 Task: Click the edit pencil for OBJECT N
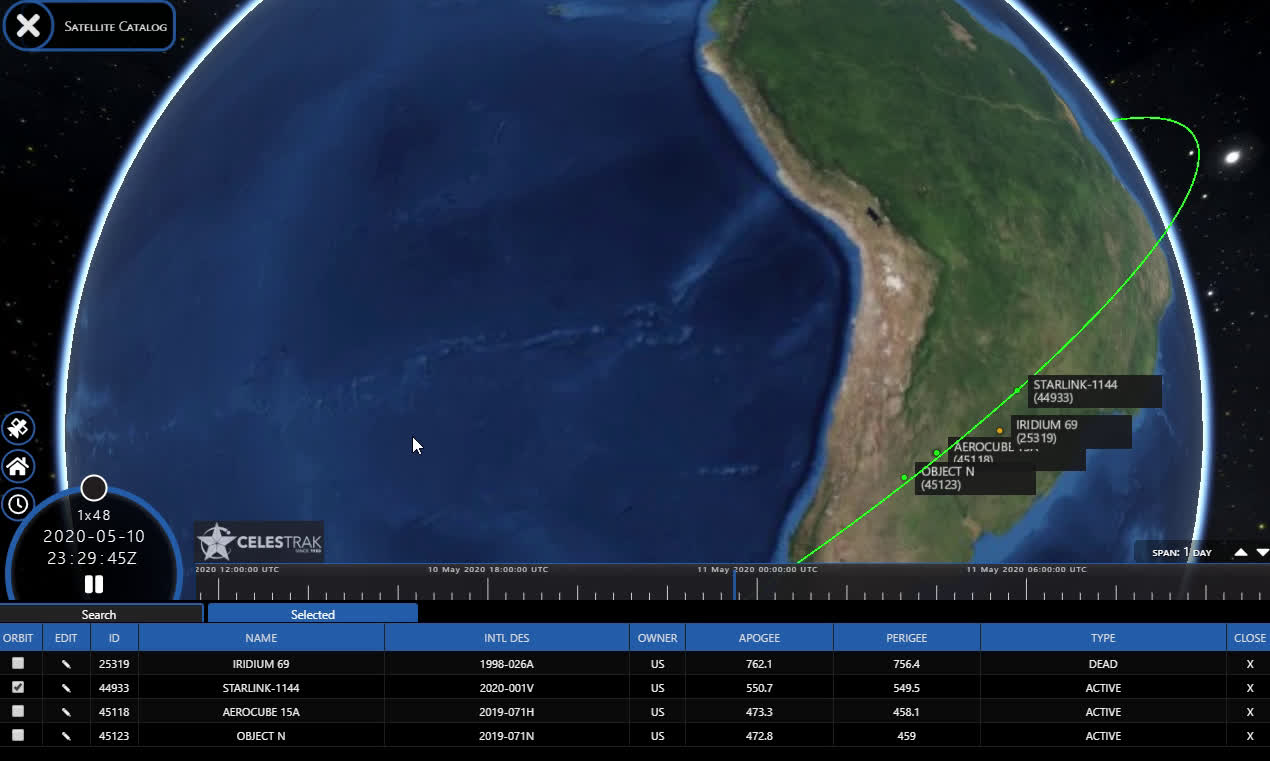(x=66, y=735)
